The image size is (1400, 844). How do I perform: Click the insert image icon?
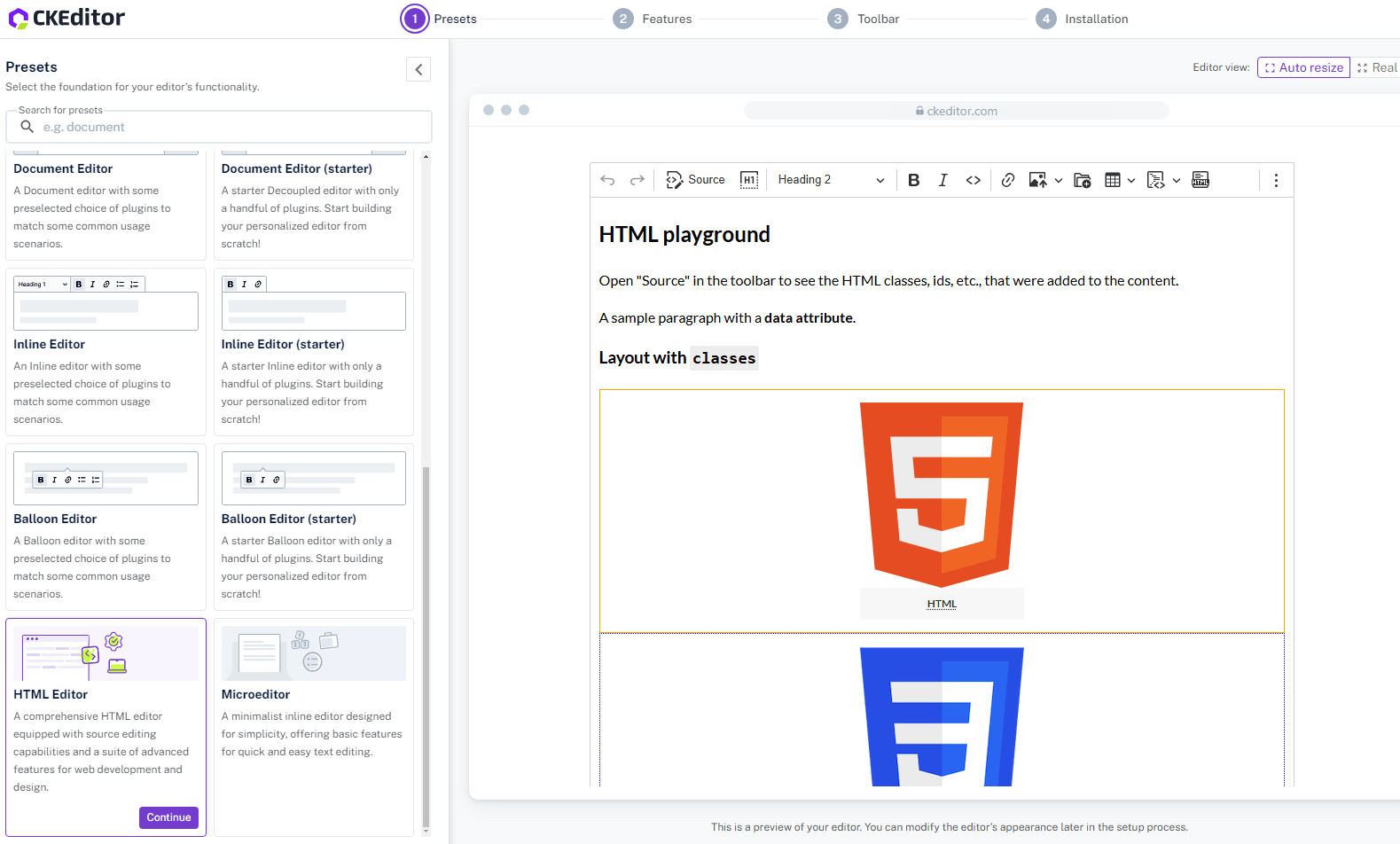pos(1037,180)
